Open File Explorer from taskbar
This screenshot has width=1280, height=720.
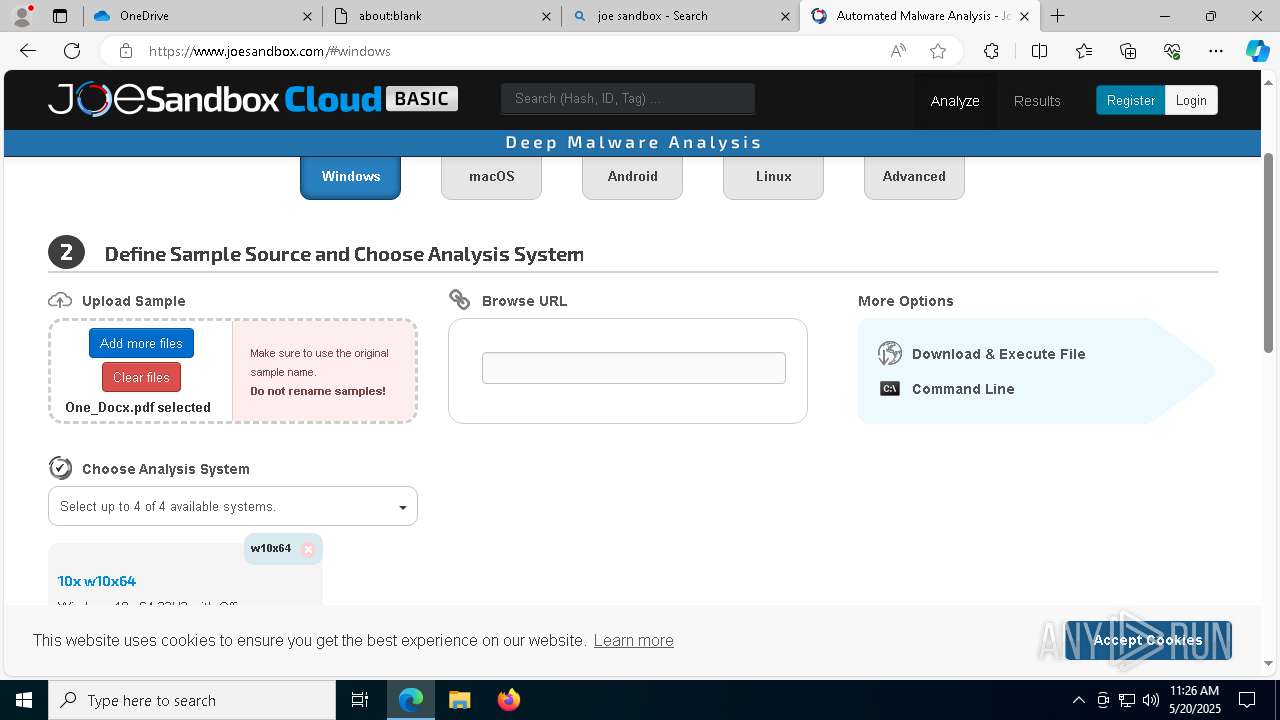pyautogui.click(x=460, y=700)
